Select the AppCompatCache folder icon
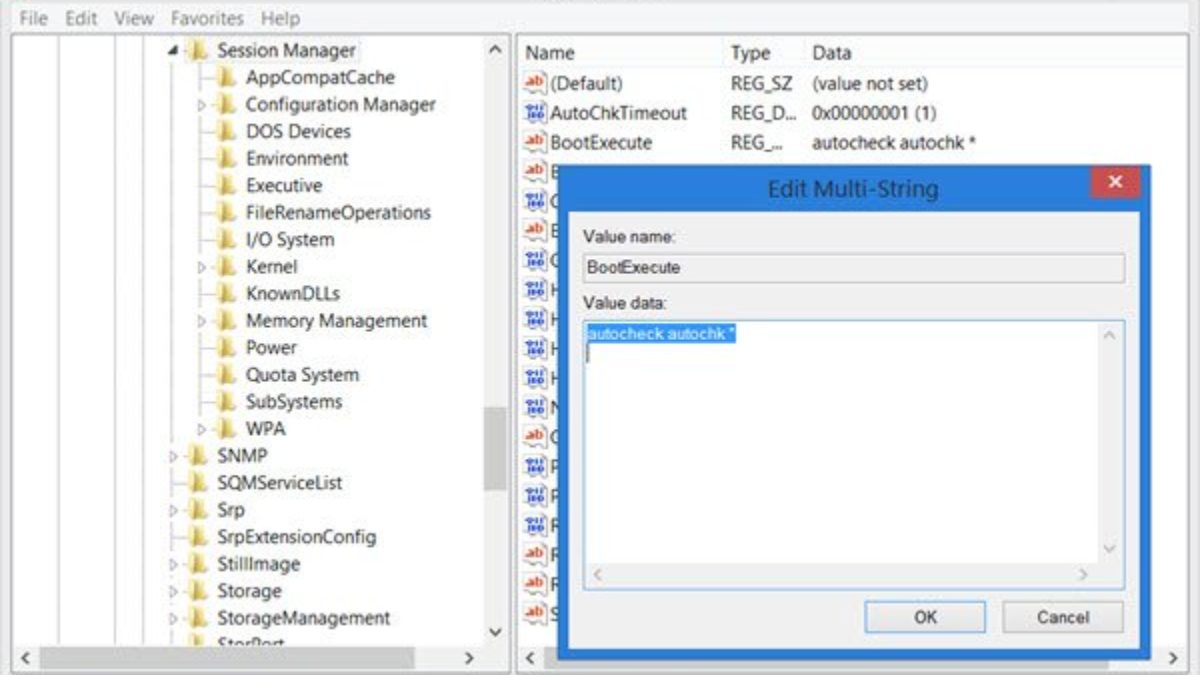This screenshot has height=675, width=1200. pos(227,77)
